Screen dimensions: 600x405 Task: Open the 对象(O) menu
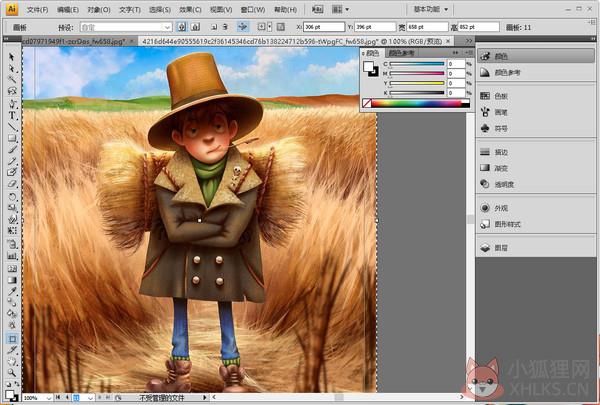click(99, 10)
